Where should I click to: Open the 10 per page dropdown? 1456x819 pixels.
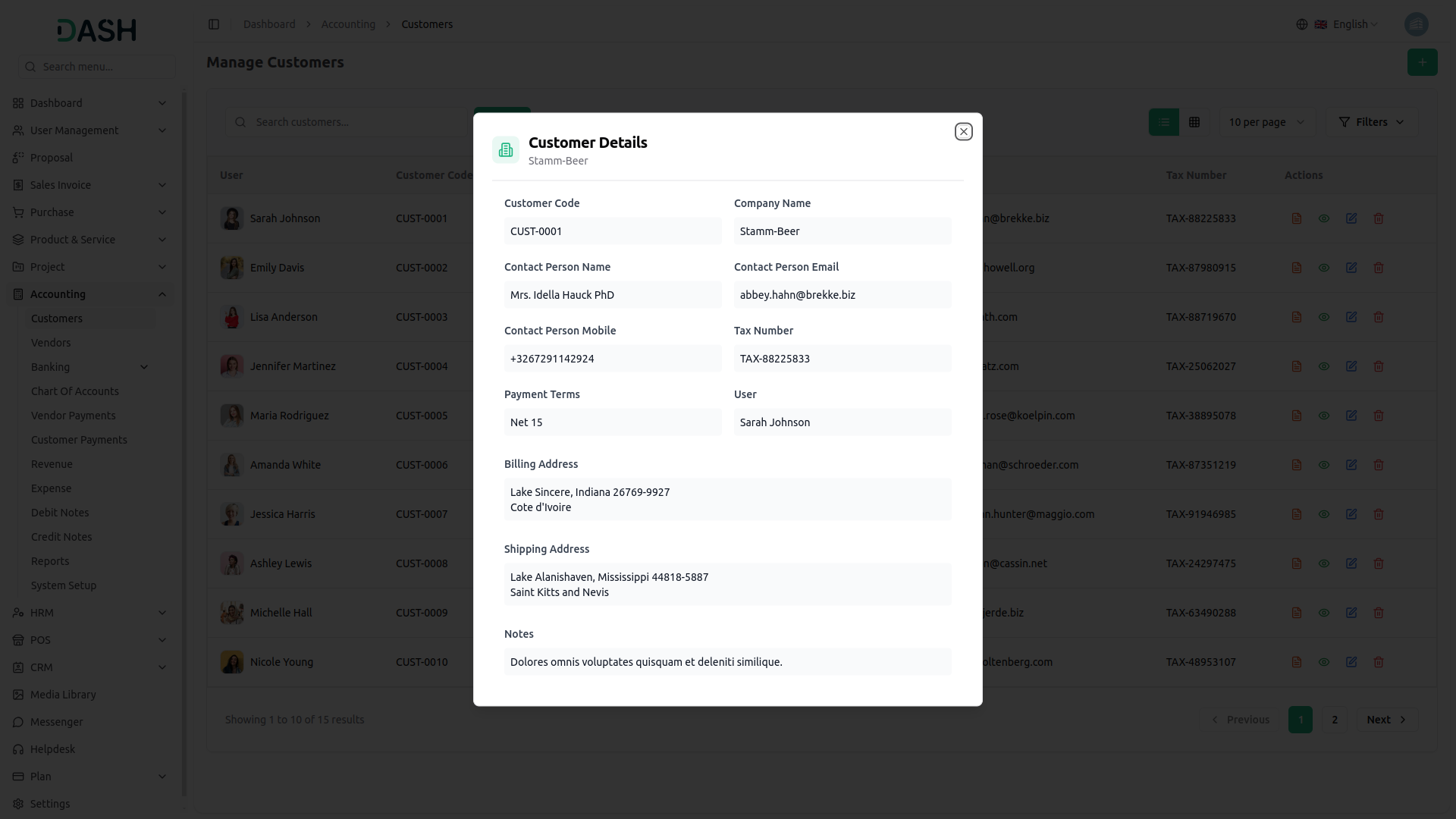click(x=1266, y=122)
